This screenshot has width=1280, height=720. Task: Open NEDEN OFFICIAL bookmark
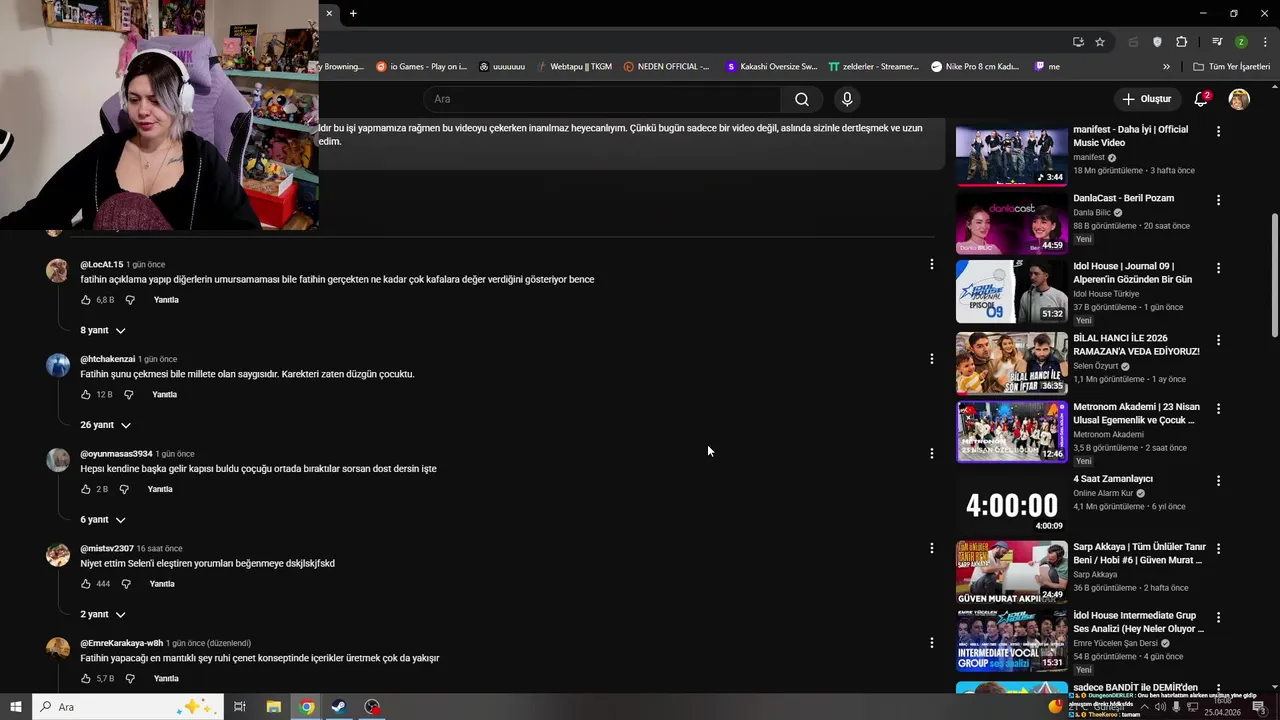click(666, 67)
